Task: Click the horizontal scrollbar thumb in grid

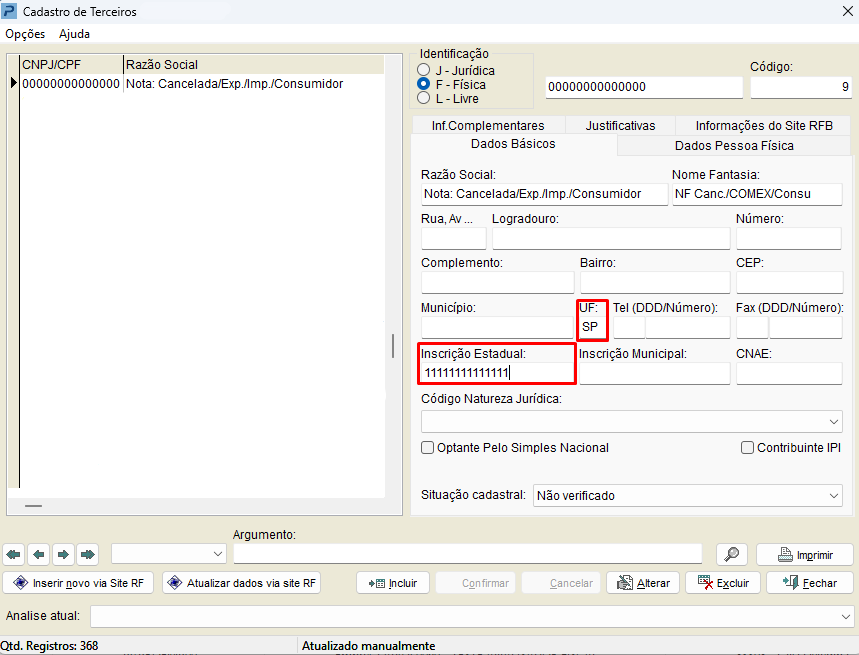Action: [33, 506]
